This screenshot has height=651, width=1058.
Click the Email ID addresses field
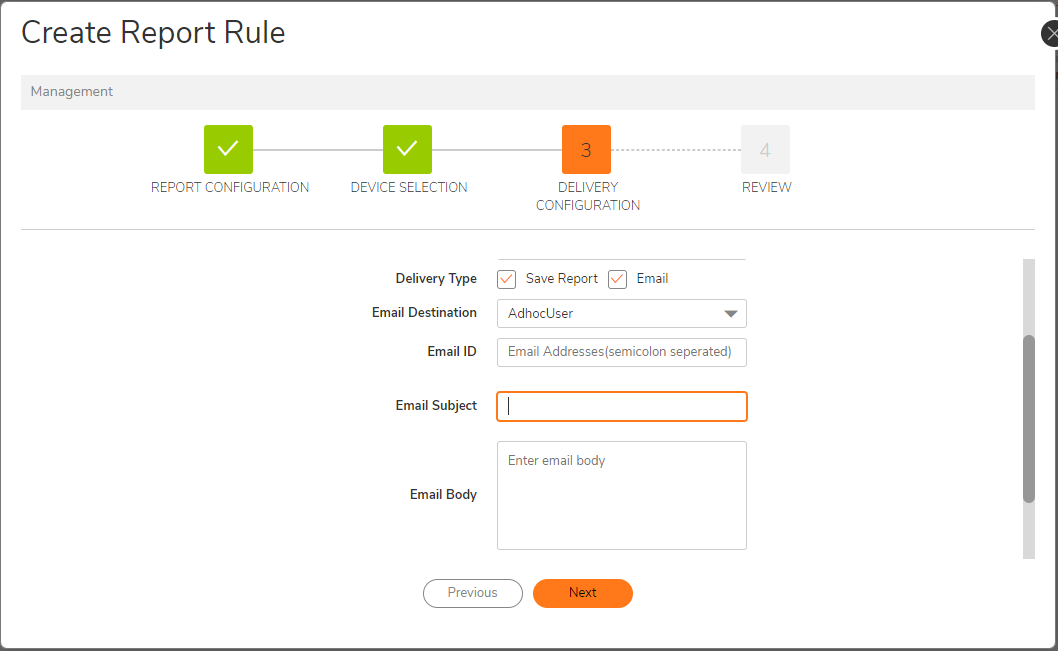point(621,352)
